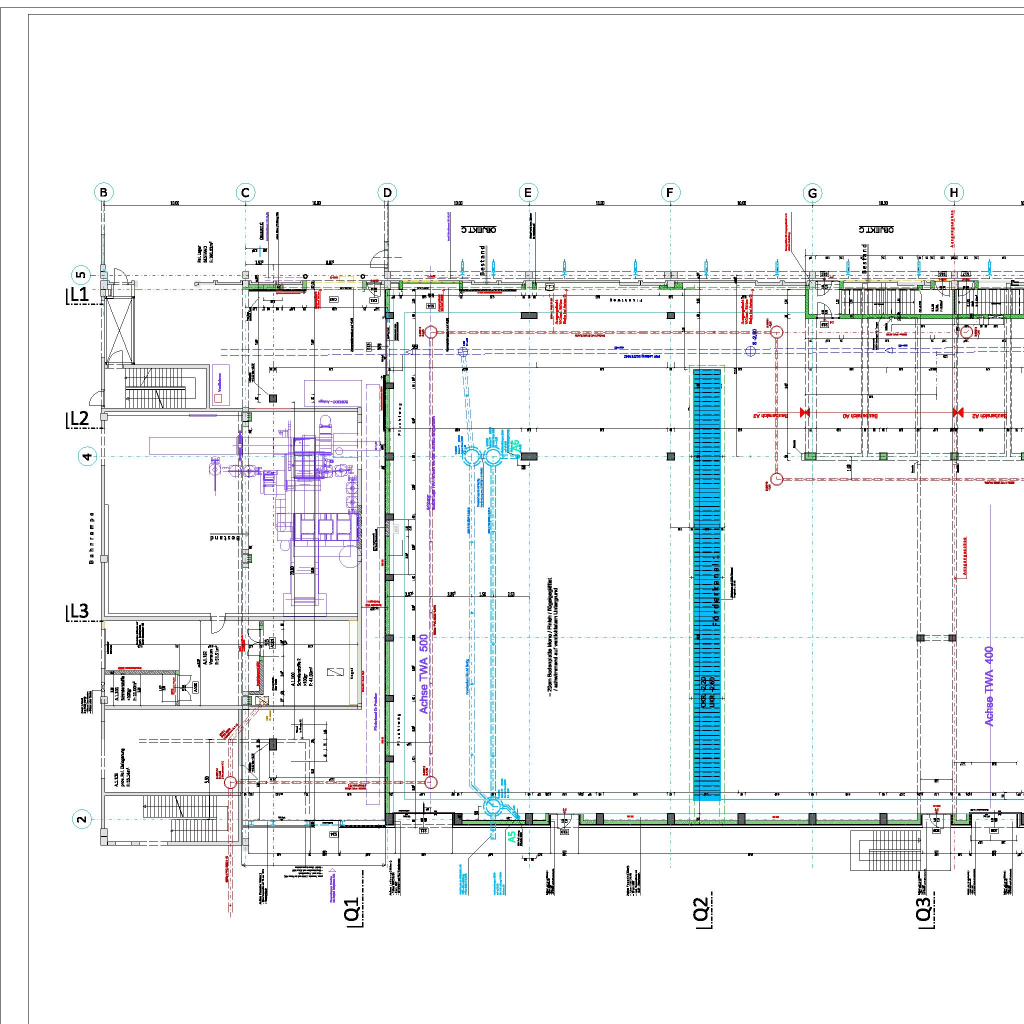Select the grid axis marker C
1024x1024 pixels.
[246, 193]
